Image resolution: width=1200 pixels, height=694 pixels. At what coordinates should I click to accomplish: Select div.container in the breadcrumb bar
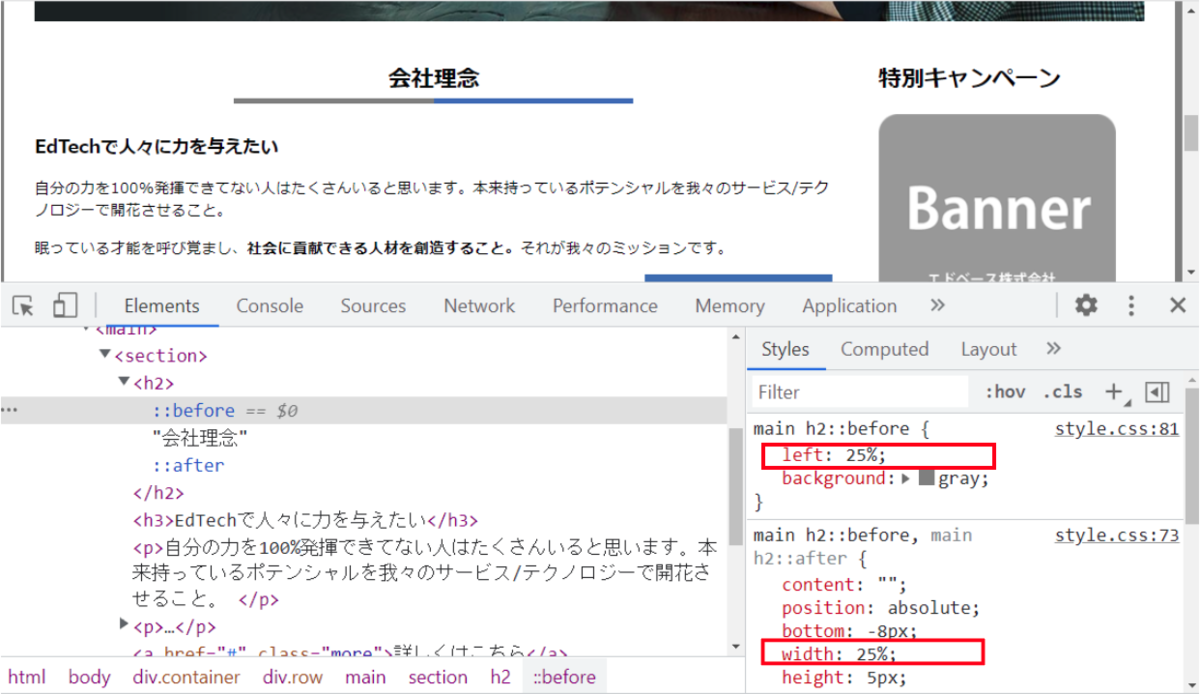pyautogui.click(x=186, y=677)
